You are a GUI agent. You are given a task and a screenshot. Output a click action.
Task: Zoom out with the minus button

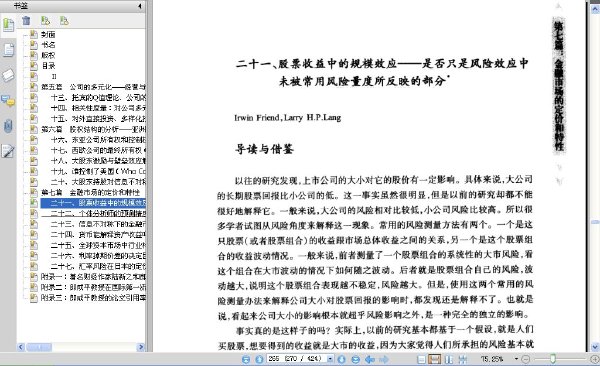[x=525, y=359]
